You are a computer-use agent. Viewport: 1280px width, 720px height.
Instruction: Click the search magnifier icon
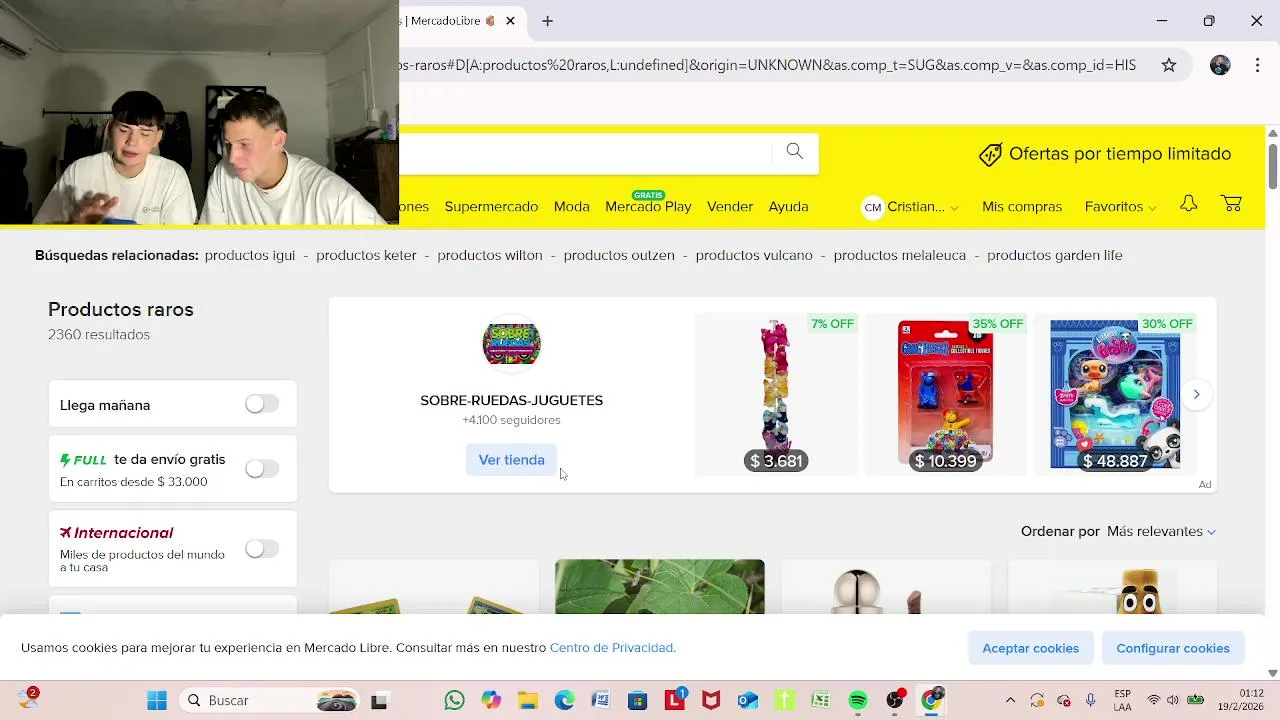794,151
